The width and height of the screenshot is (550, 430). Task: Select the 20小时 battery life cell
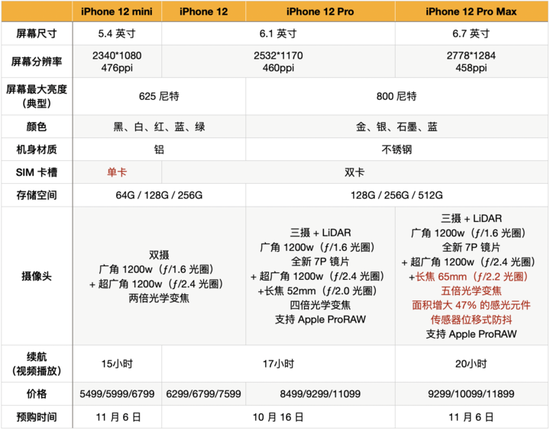[471, 364]
